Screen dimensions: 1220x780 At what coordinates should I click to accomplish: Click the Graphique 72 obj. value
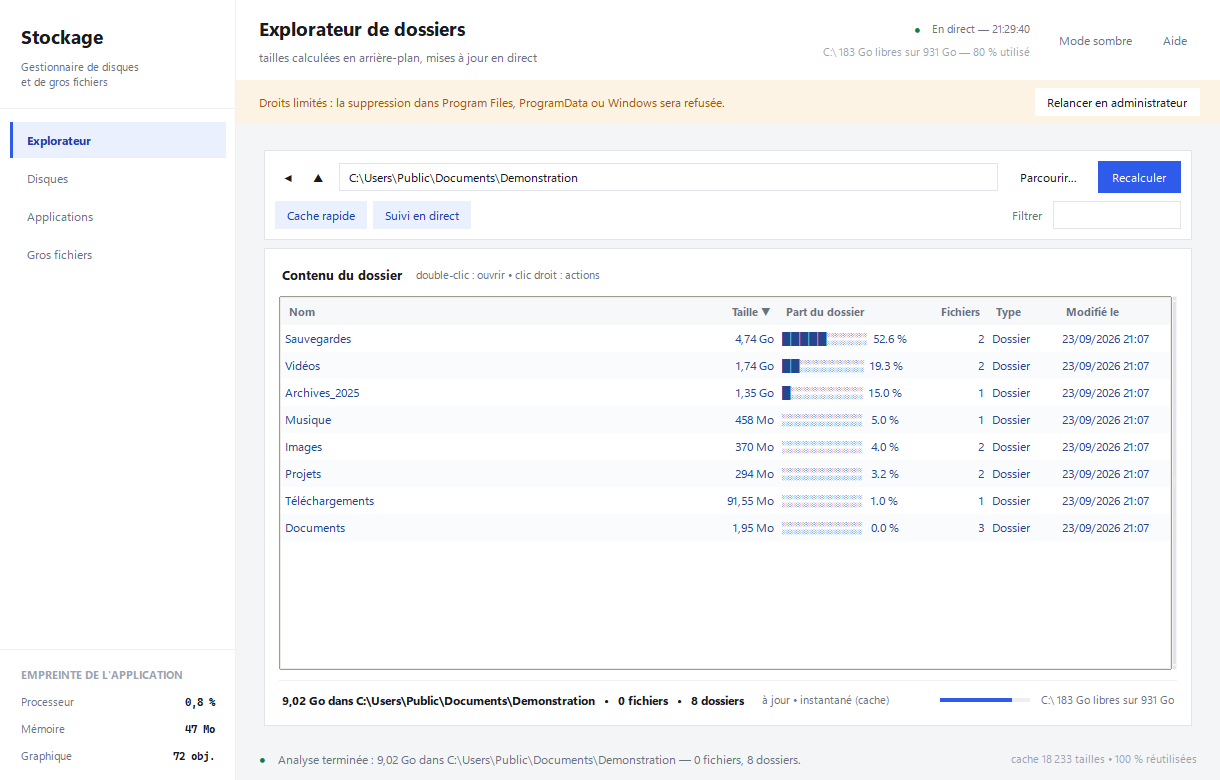[194, 756]
